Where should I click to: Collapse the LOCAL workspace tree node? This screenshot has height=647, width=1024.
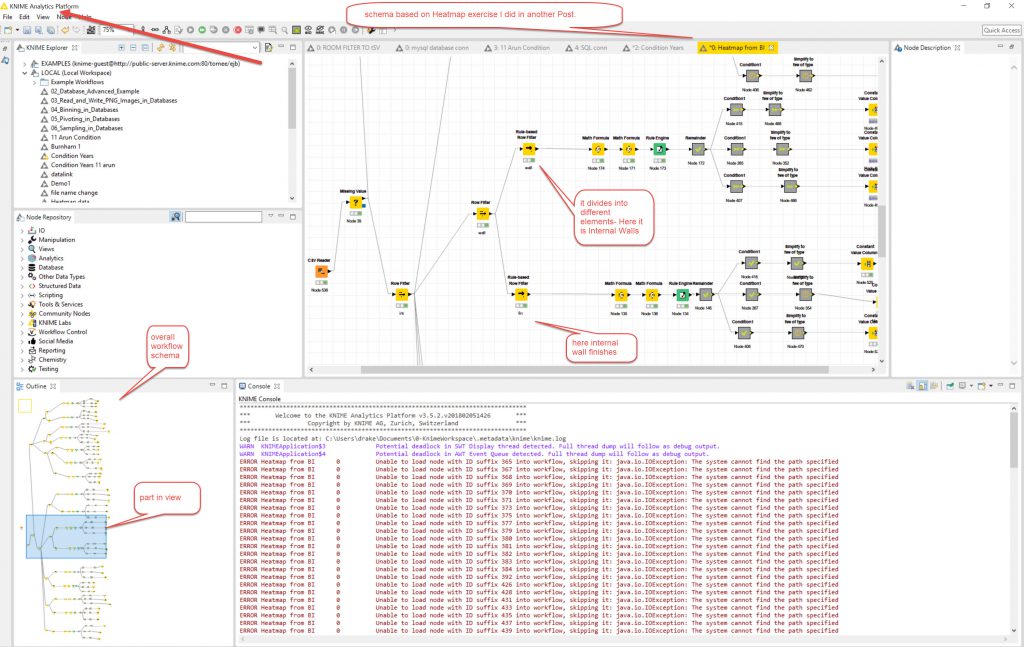tap(24, 73)
